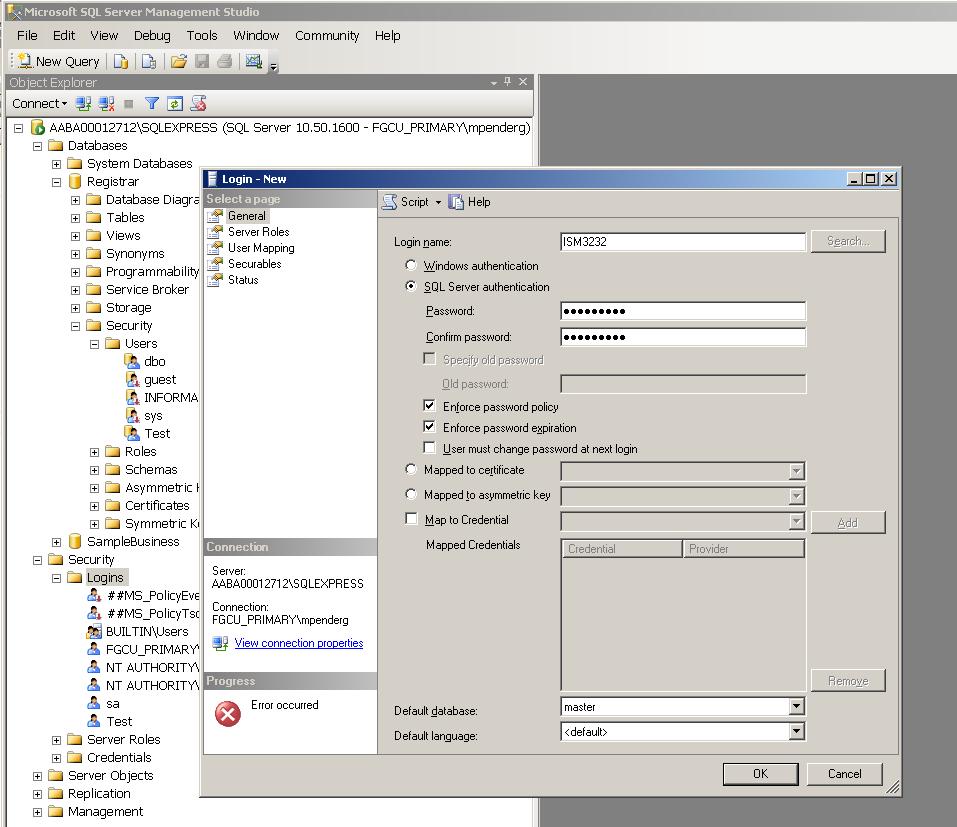Image resolution: width=957 pixels, height=827 pixels.
Task: Click the OK button in Login dialog
Action: (760, 774)
